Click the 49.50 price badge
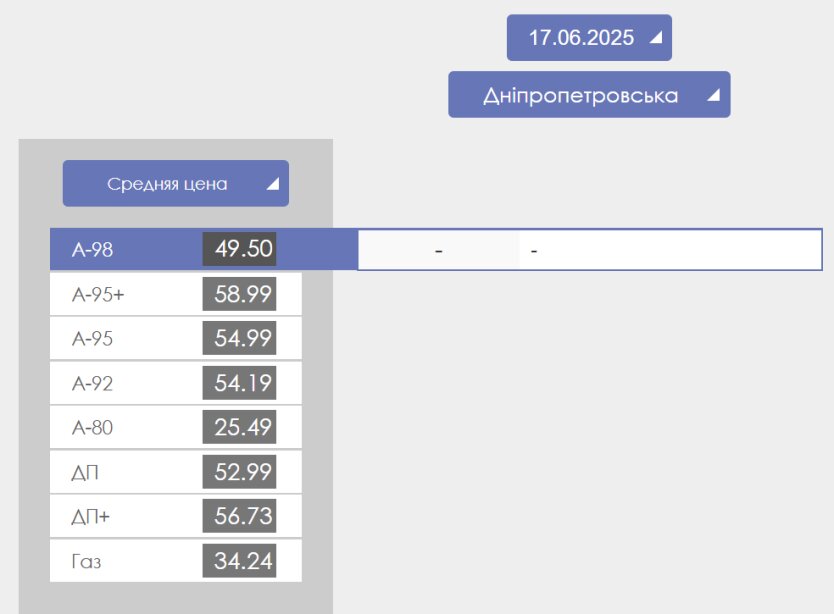Viewport: 834px width, 614px height. click(239, 248)
